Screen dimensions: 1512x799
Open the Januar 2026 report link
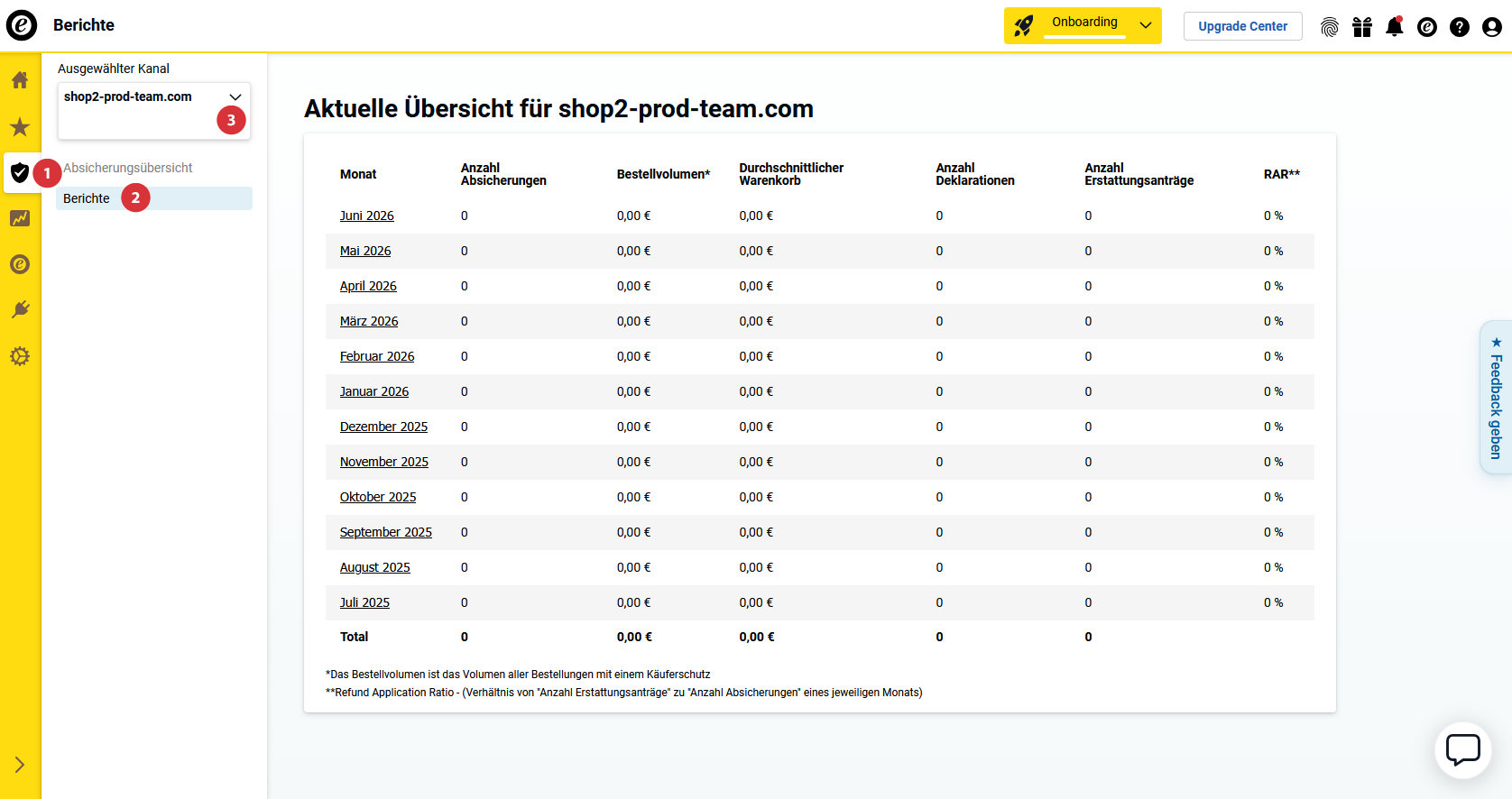pos(374,391)
